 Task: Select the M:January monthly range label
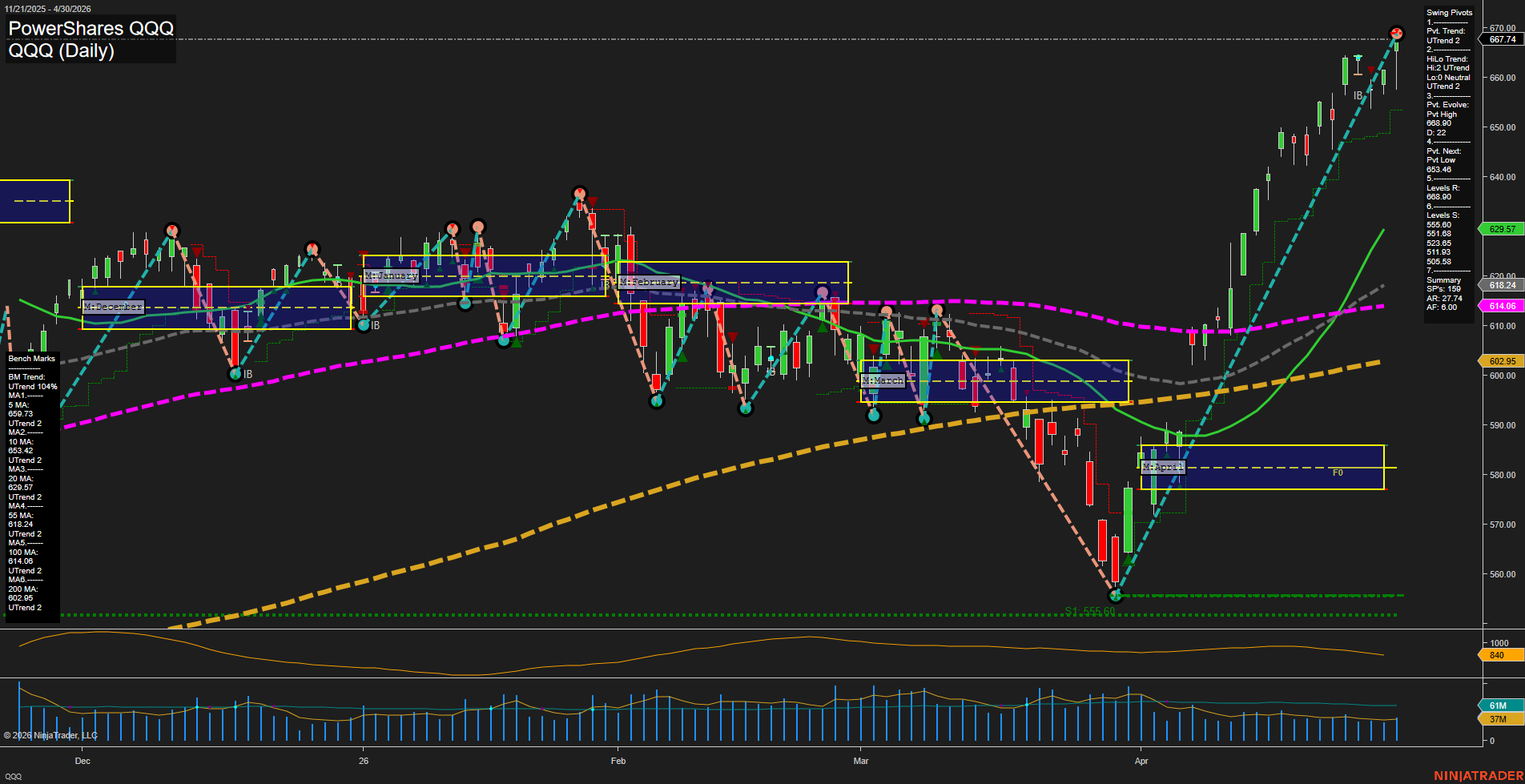click(391, 275)
